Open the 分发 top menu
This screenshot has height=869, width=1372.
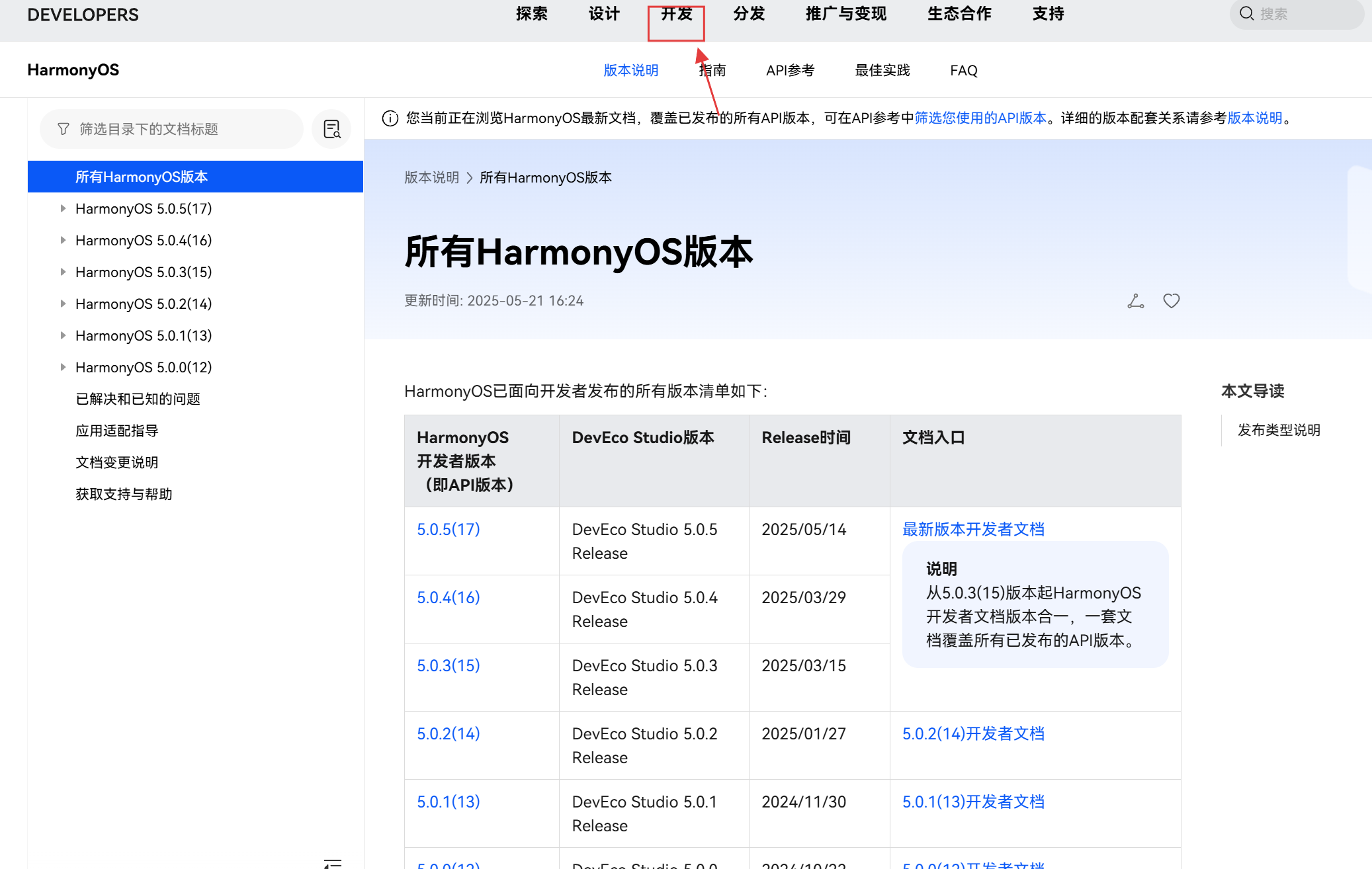749,14
